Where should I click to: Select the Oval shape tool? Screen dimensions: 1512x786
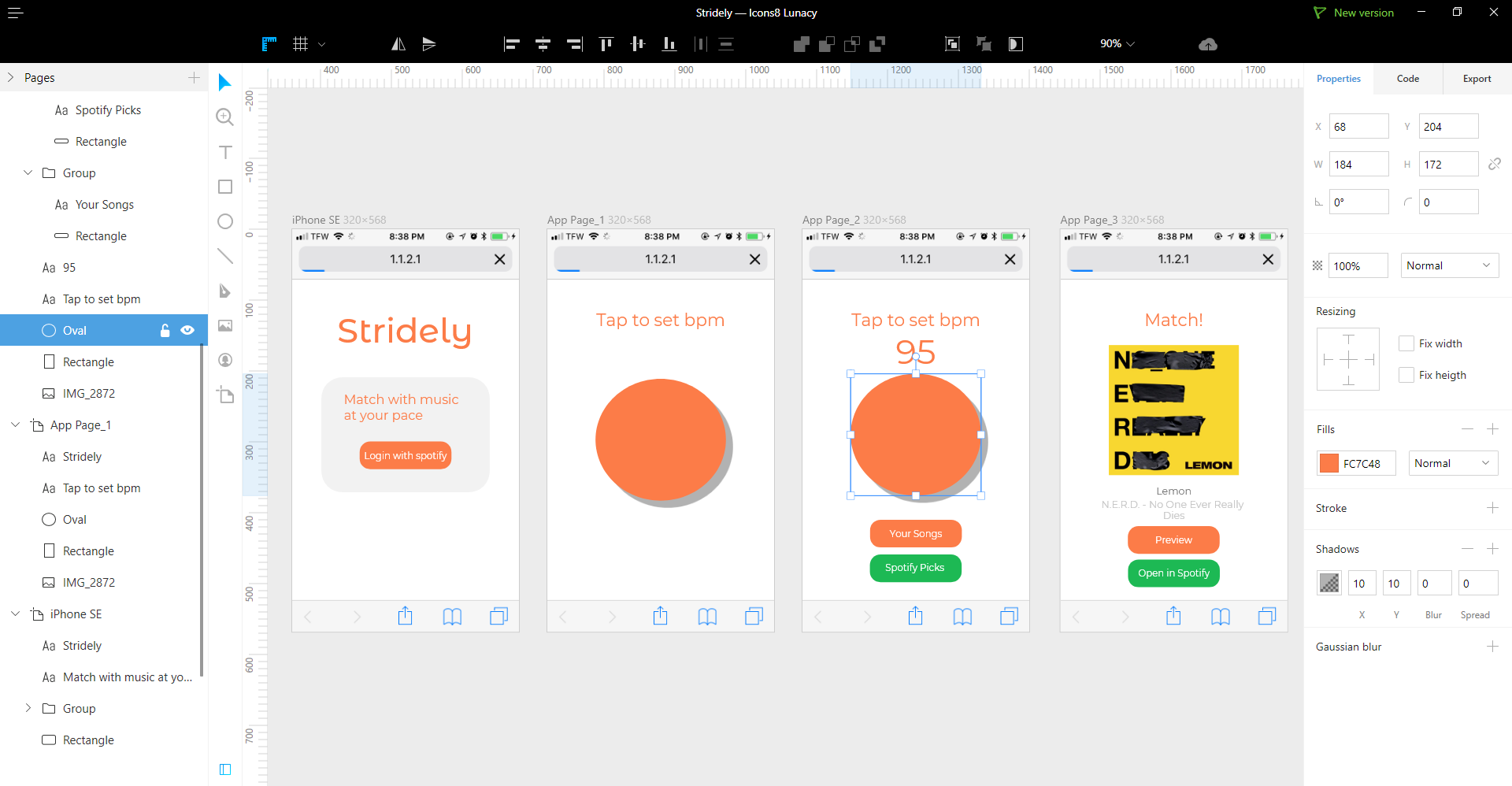point(225,221)
